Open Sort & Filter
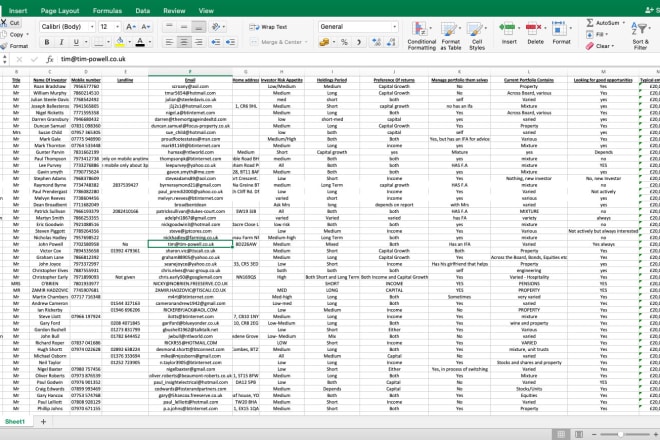Screen dimensions: 660x440 pyautogui.click(x=640, y=35)
